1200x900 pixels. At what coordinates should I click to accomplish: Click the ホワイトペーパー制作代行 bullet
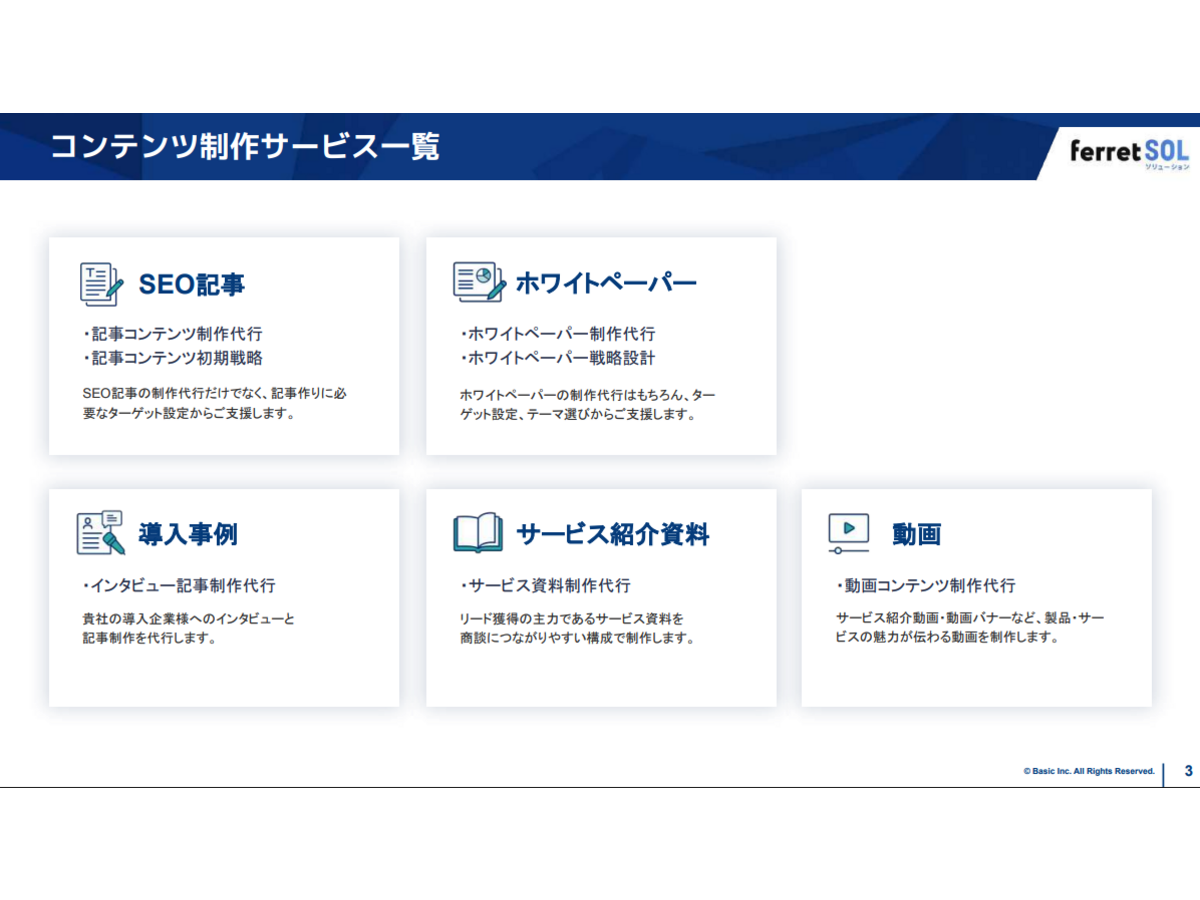pos(558,334)
